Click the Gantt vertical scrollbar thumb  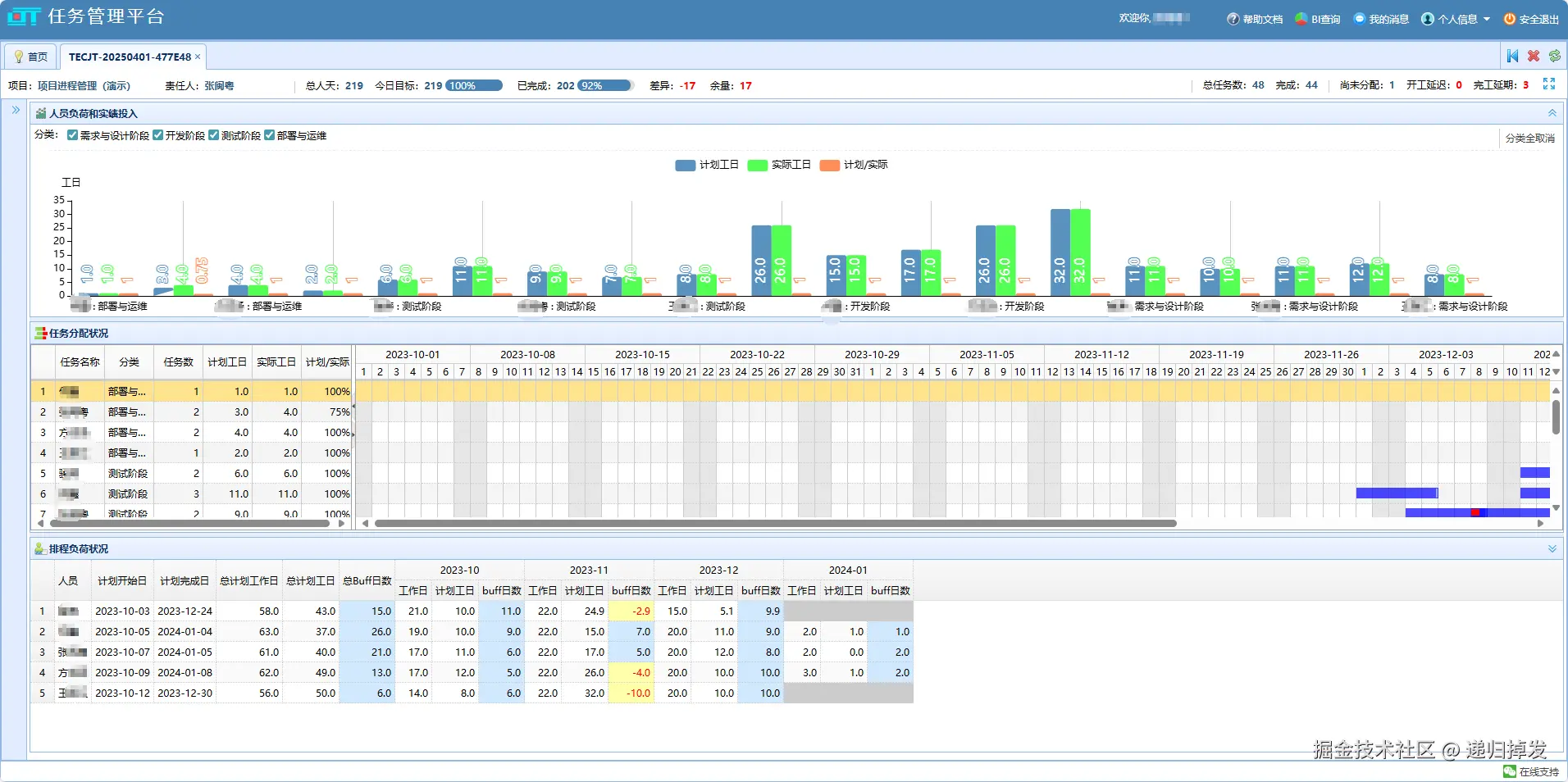1556,416
